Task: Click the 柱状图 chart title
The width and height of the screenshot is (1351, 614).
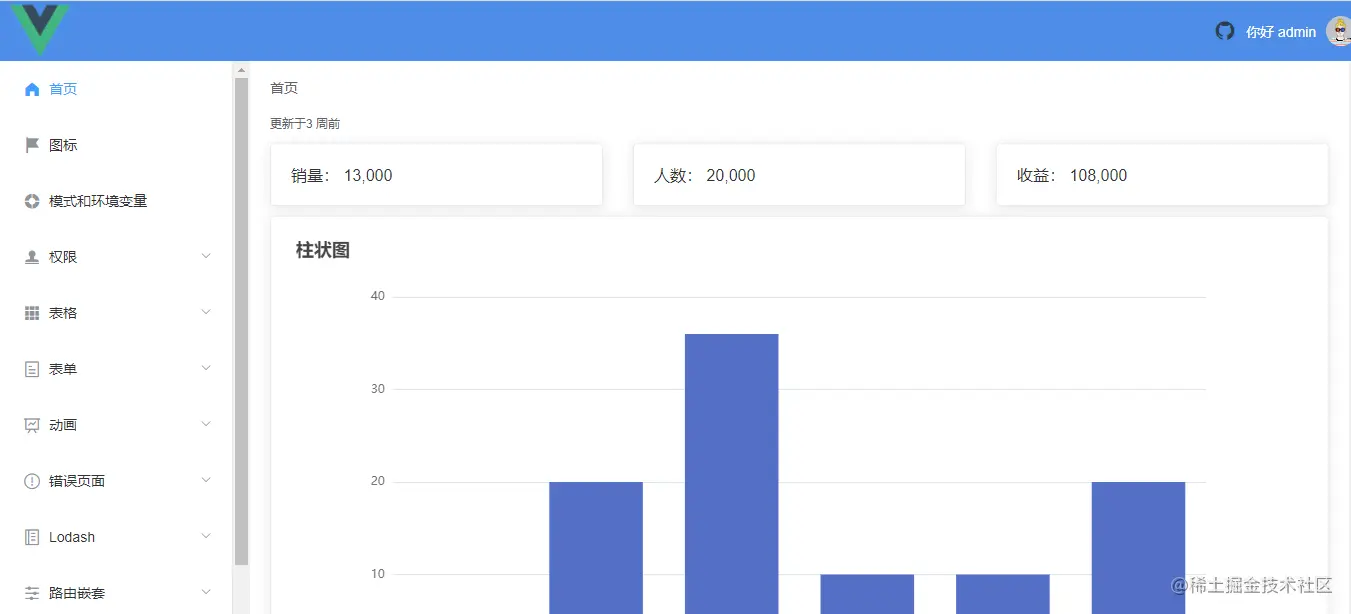Action: [x=323, y=250]
